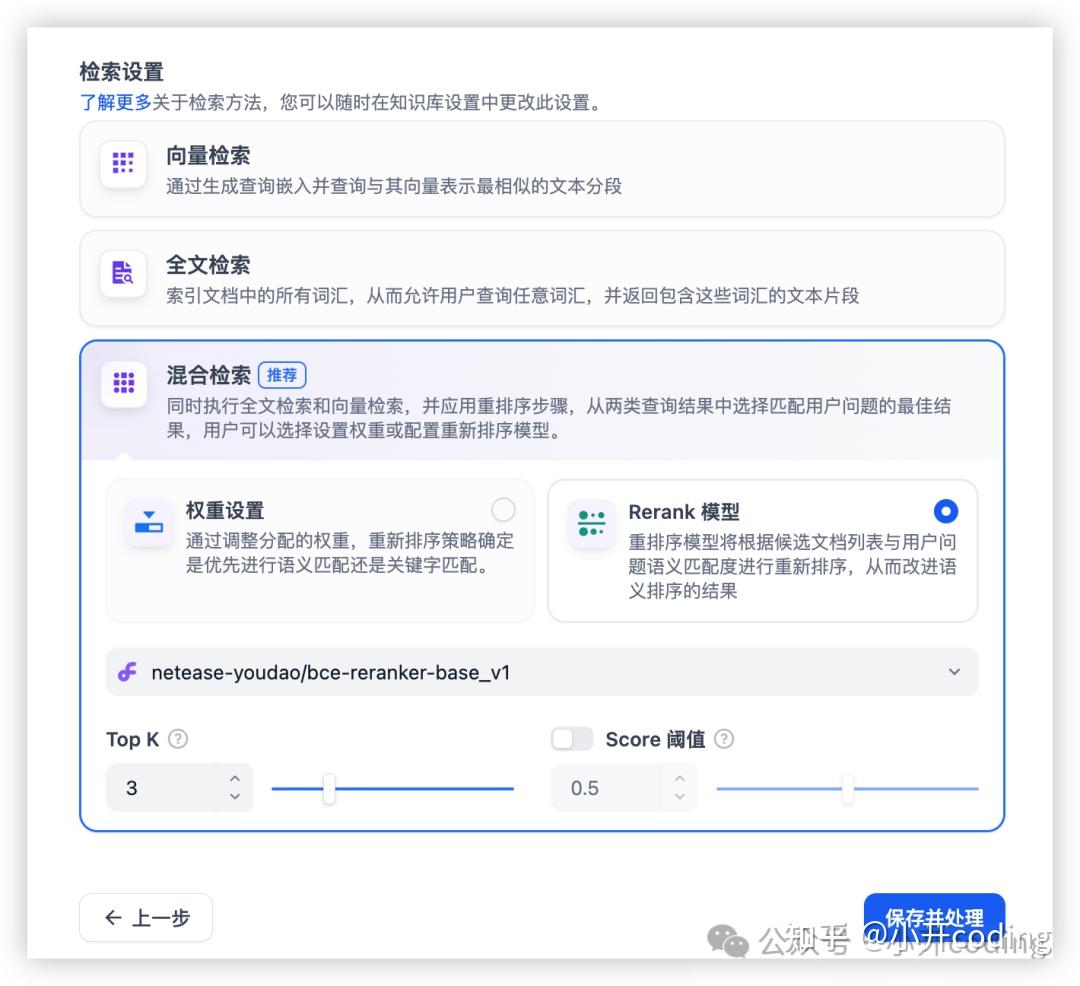This screenshot has width=1080, height=986.
Task: Click the Score 阈值 slider handle
Action: pyautogui.click(x=848, y=788)
